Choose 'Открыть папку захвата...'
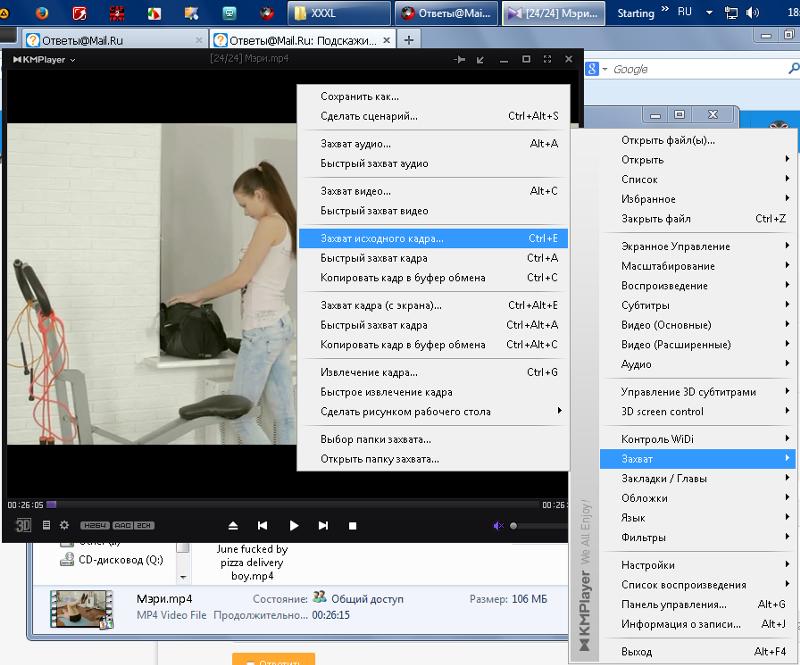The image size is (800, 665). point(433,459)
